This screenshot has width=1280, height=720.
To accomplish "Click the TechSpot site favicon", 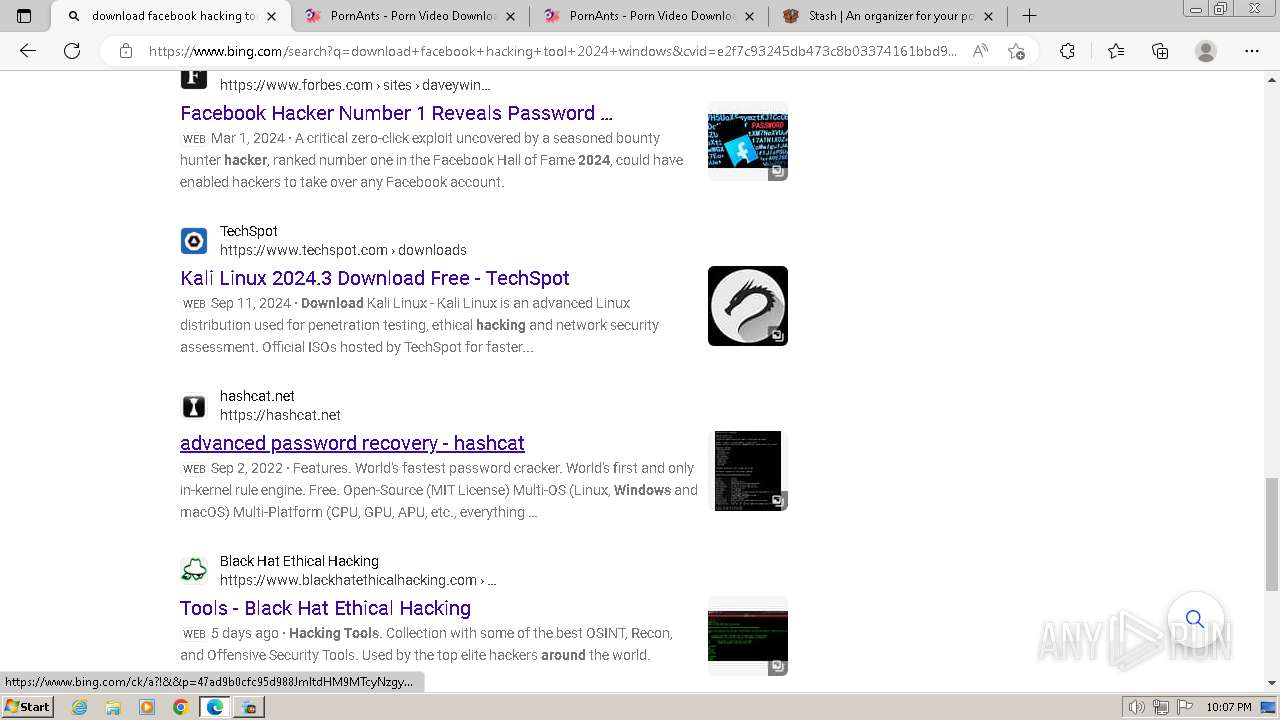I will 194,241.
